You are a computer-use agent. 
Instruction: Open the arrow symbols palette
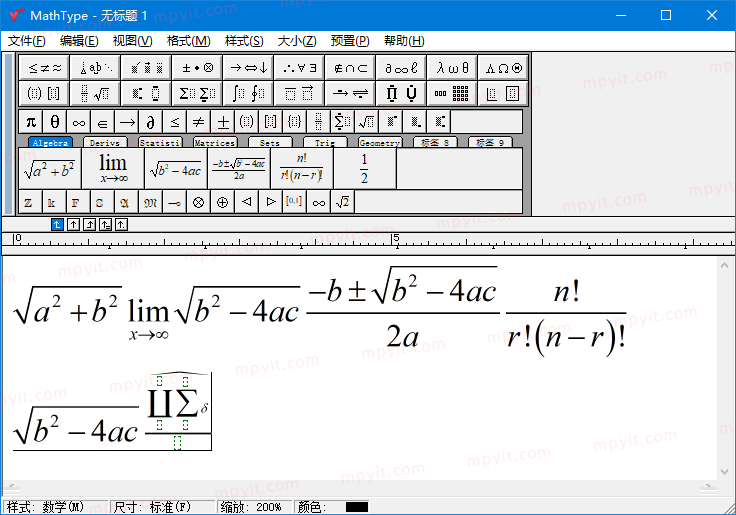[x=249, y=68]
